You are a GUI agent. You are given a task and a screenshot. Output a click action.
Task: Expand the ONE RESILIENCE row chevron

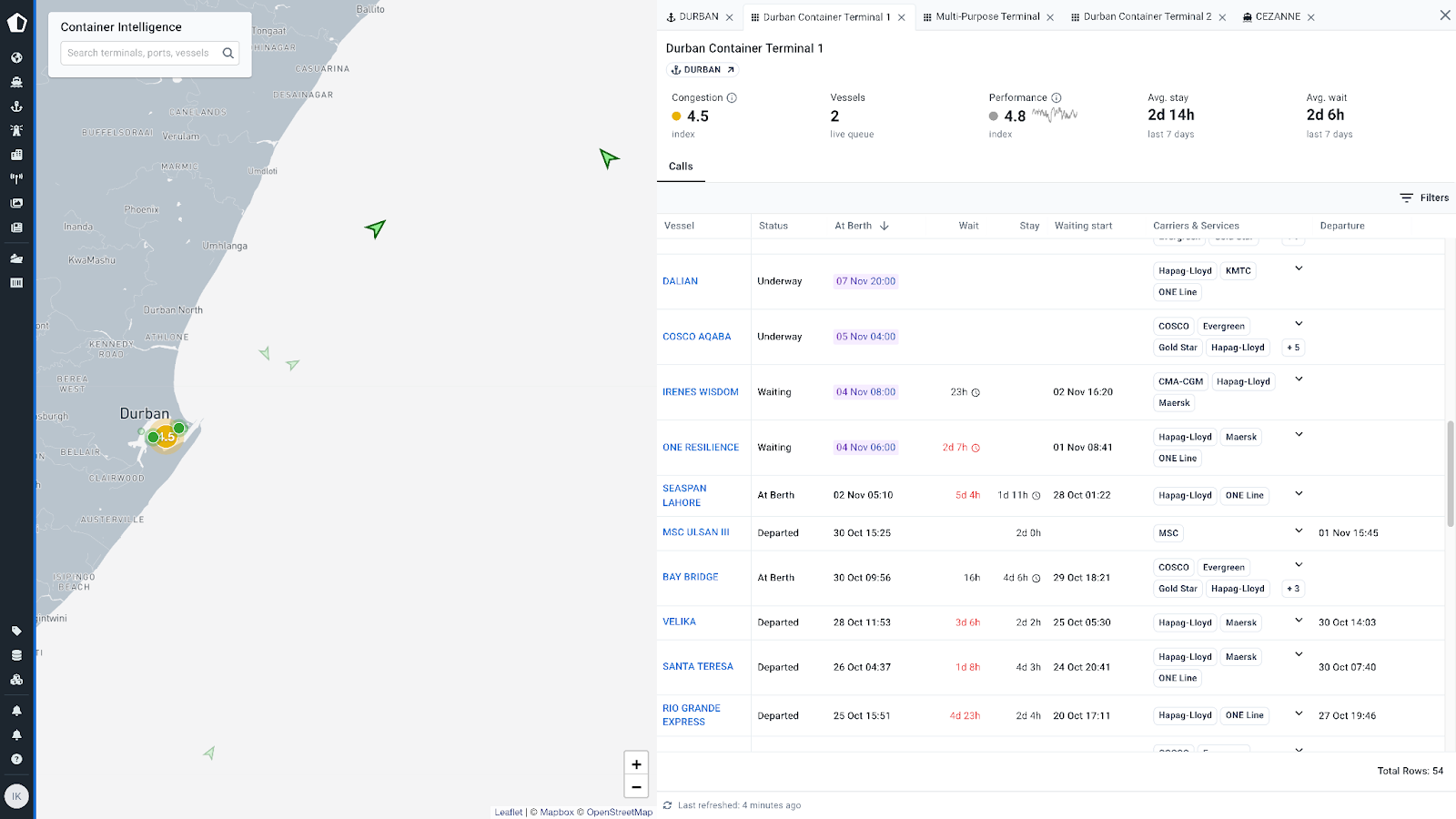[x=1299, y=434]
